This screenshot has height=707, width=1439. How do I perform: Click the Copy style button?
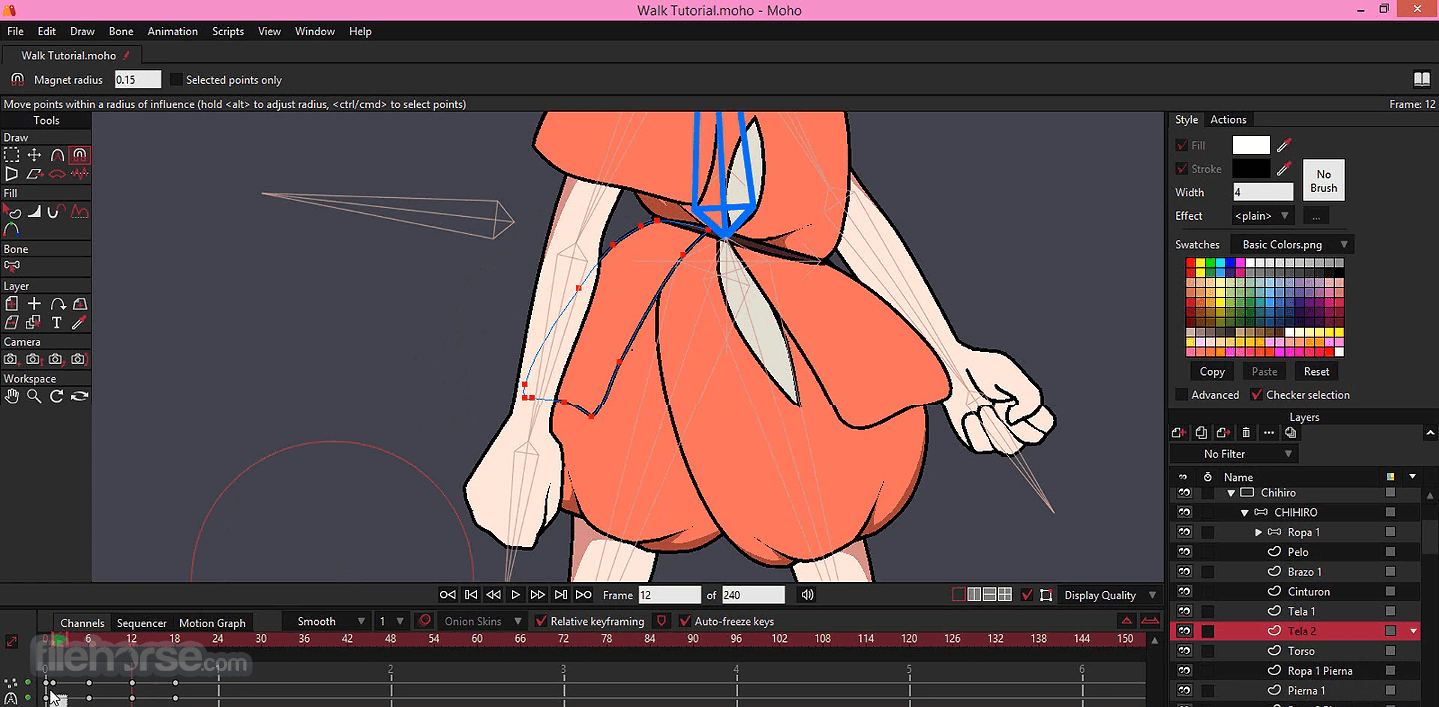[x=1212, y=371]
